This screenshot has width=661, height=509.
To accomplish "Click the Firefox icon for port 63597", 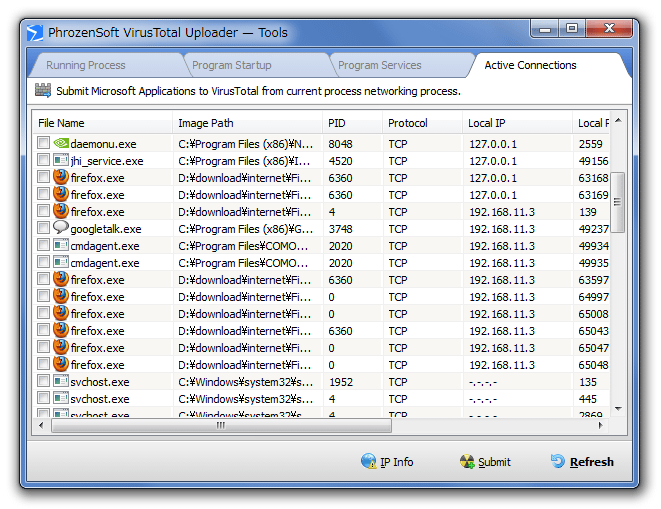I will [x=61, y=279].
